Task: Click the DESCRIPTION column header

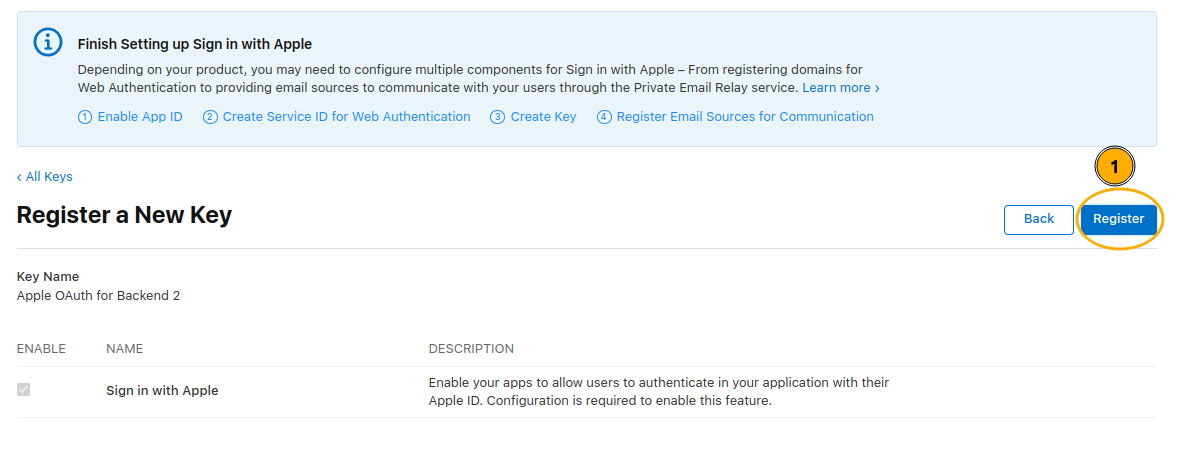Action: [x=471, y=349]
